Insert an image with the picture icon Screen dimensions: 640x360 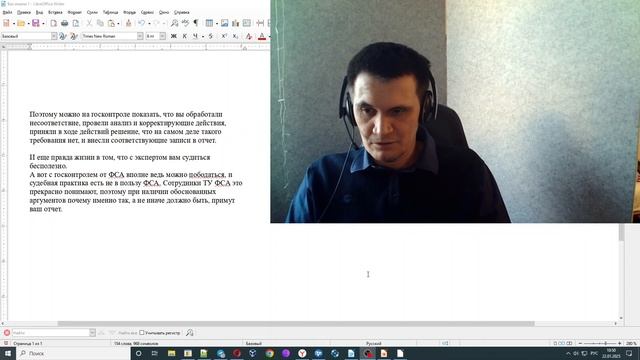(224, 23)
